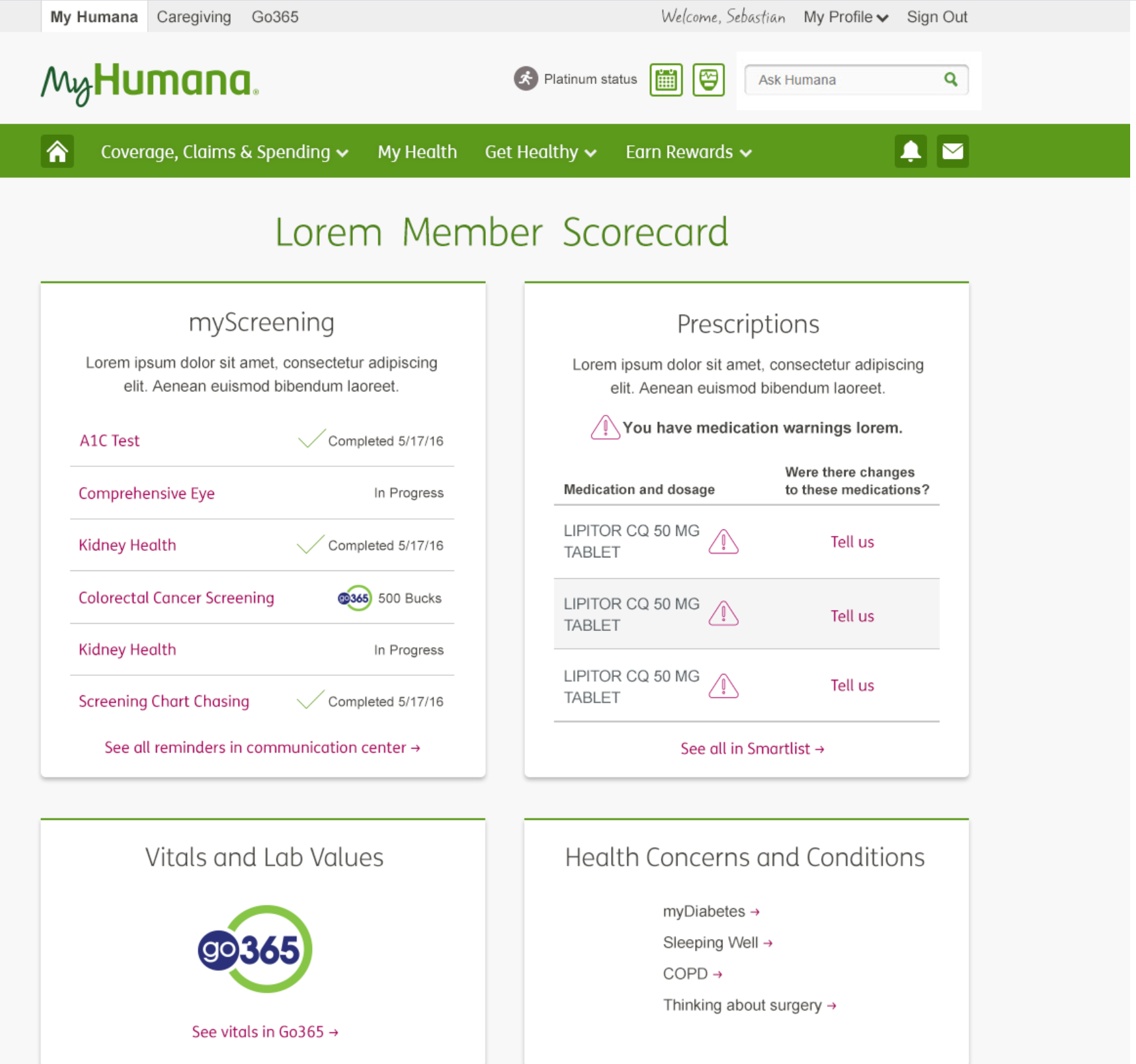Click the warning icon on first LIPITOR row
The image size is (1136, 1064).
pos(723,542)
